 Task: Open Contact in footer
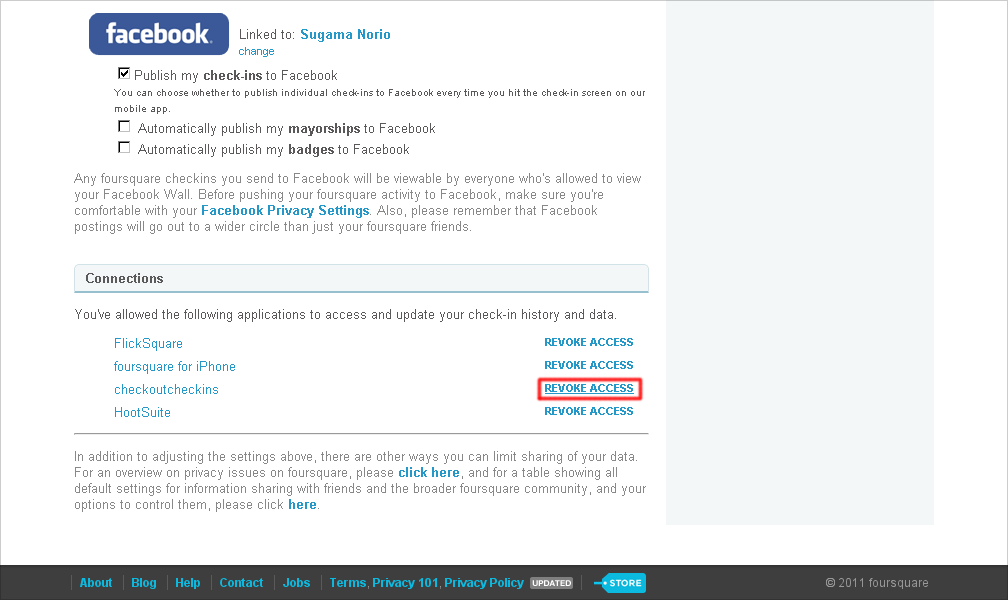241,583
